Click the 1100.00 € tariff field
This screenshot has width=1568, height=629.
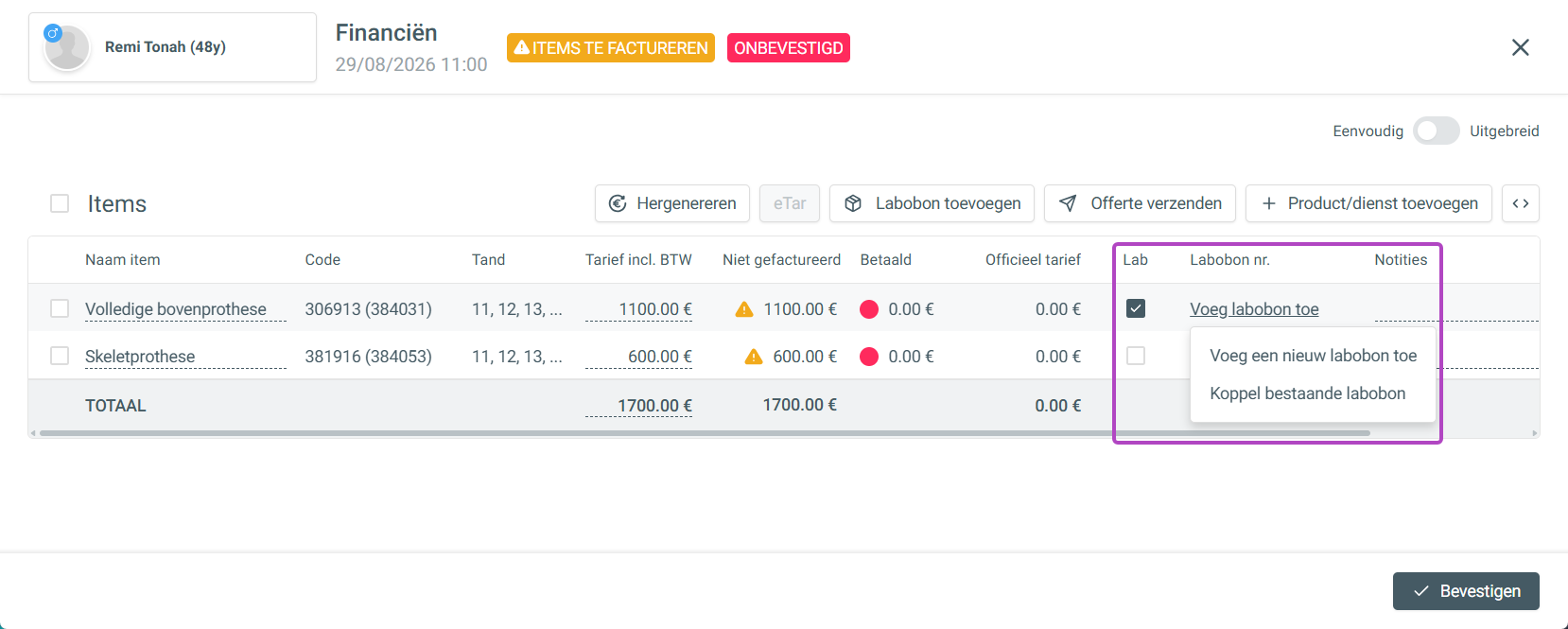tap(638, 309)
